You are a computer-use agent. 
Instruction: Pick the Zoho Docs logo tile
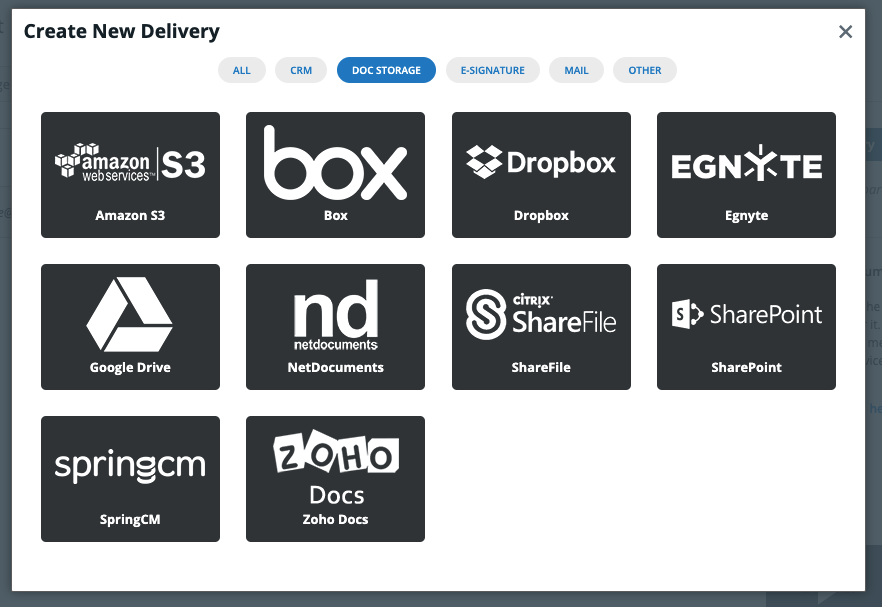click(335, 468)
